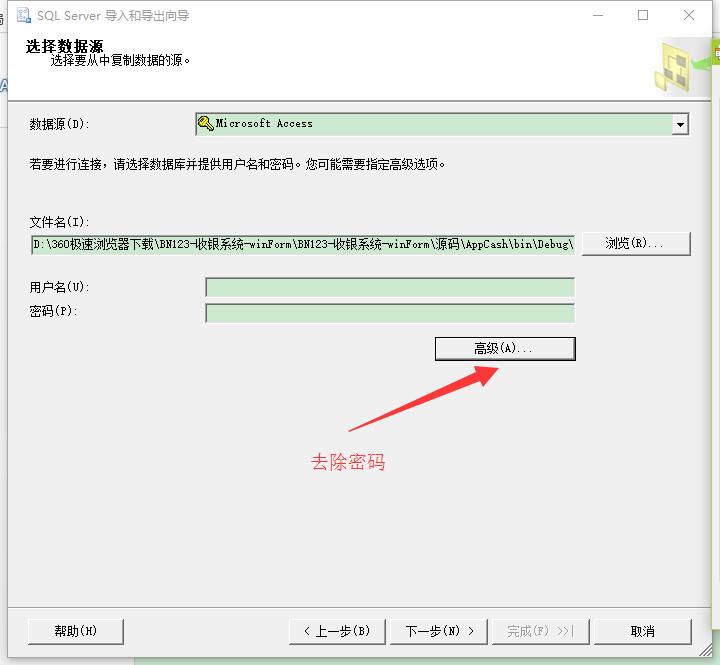Click the Microsoft Access key icon

(205, 123)
